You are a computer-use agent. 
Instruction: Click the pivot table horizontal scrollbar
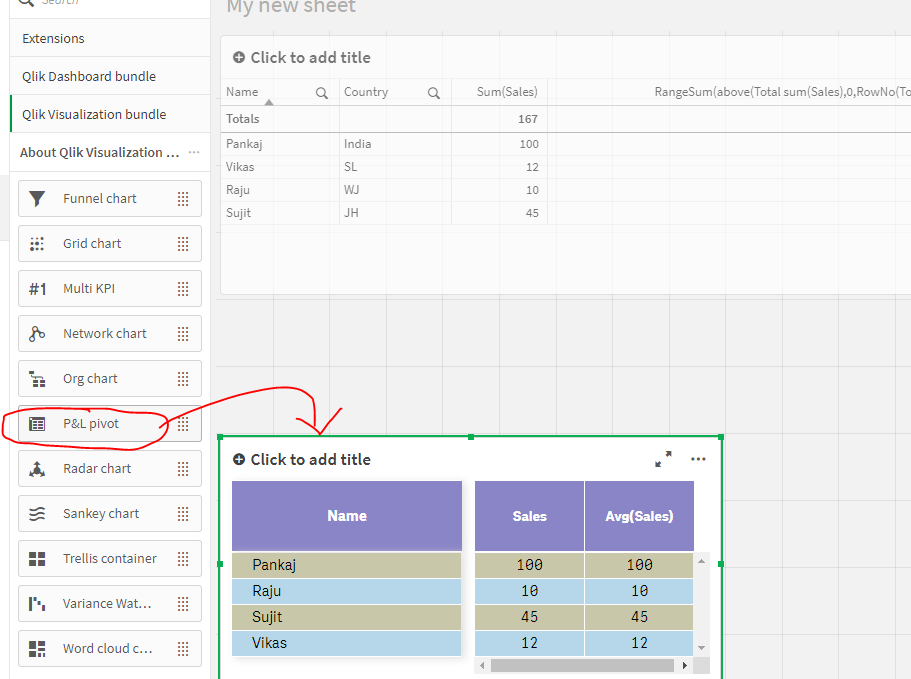pos(582,665)
